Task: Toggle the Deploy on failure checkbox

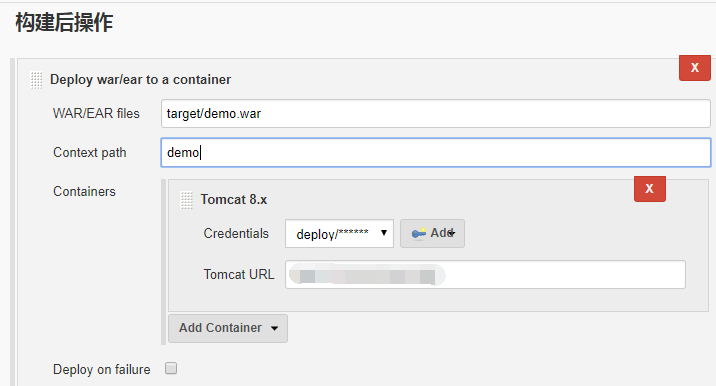Action: click(171, 368)
